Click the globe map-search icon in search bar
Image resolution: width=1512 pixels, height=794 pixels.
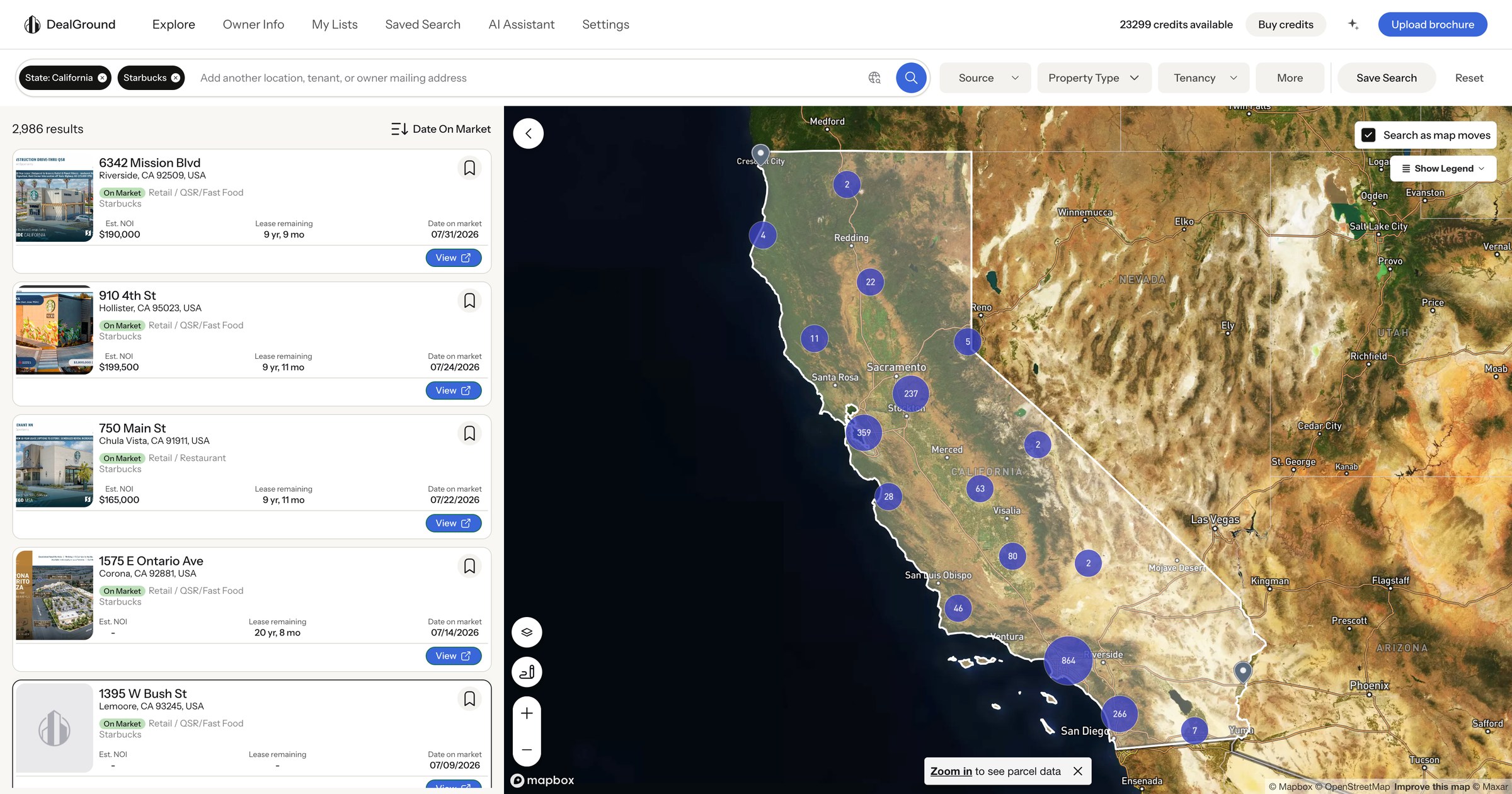874,78
